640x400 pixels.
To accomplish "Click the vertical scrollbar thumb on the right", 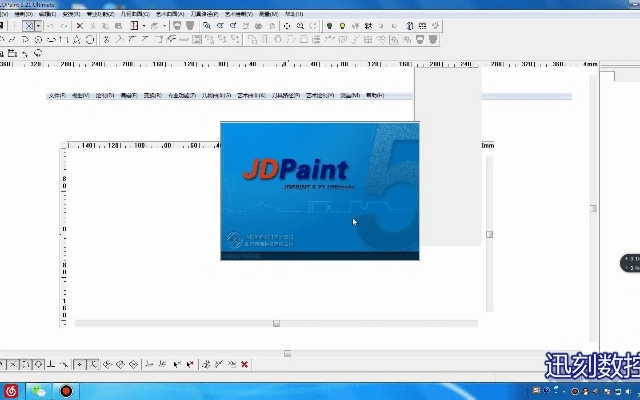I will [x=489, y=234].
